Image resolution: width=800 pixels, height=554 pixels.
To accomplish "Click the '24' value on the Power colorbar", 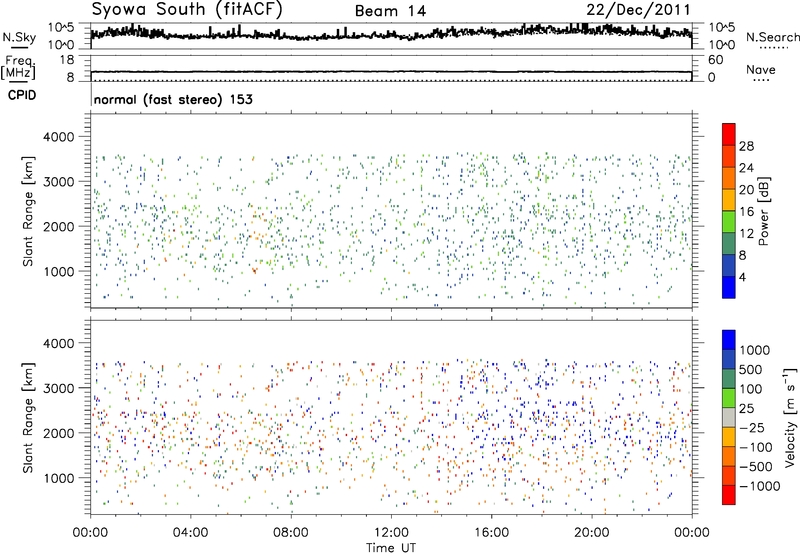I will pos(746,168).
